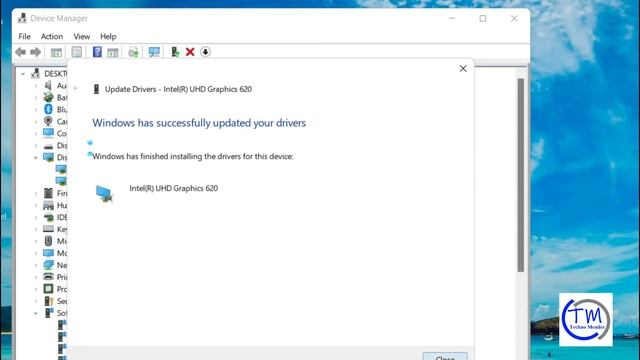Expand the Cameras tree node
Viewport: 640px width, 360px height.
36,121
